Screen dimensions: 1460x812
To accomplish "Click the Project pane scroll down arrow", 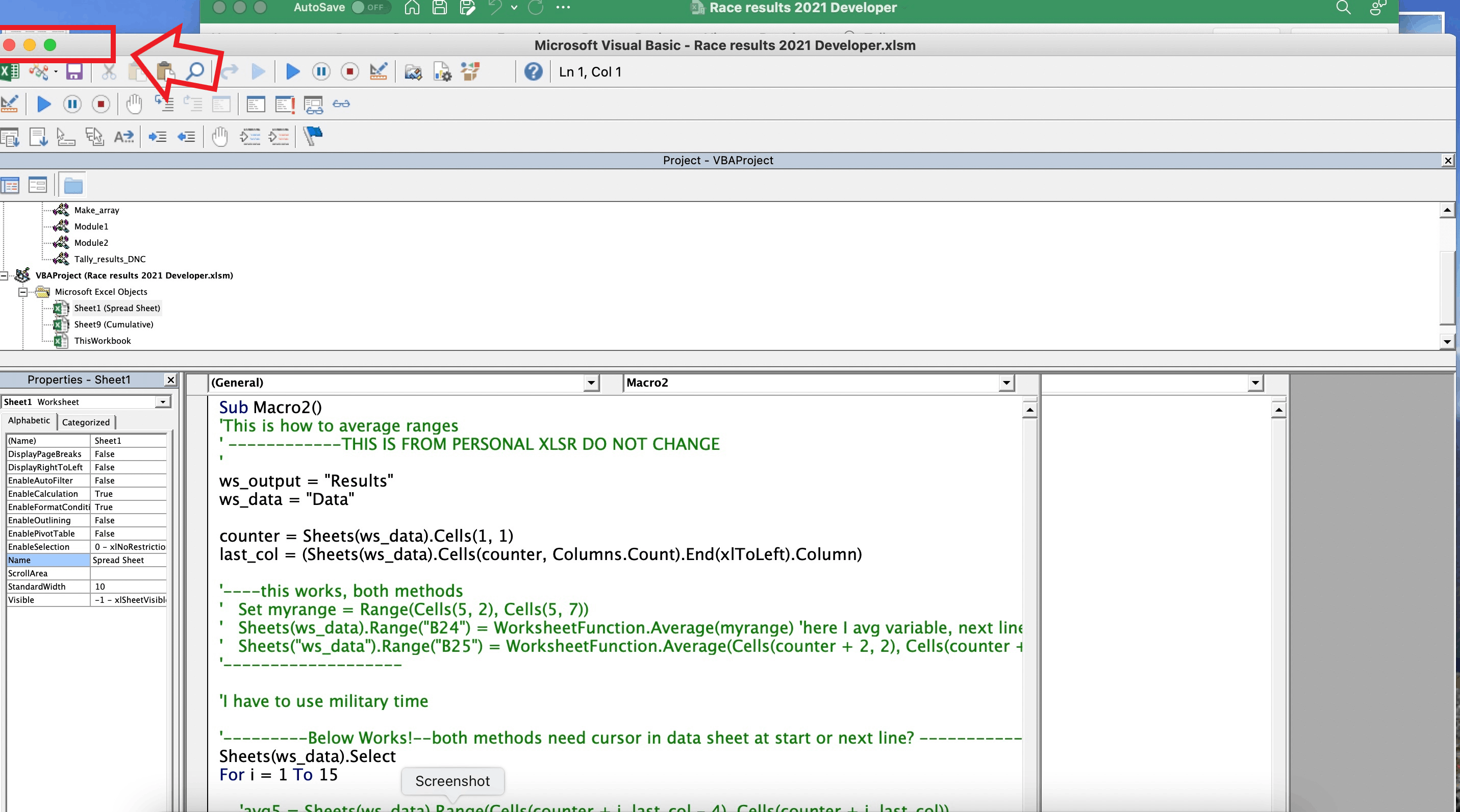I will (x=1447, y=341).
